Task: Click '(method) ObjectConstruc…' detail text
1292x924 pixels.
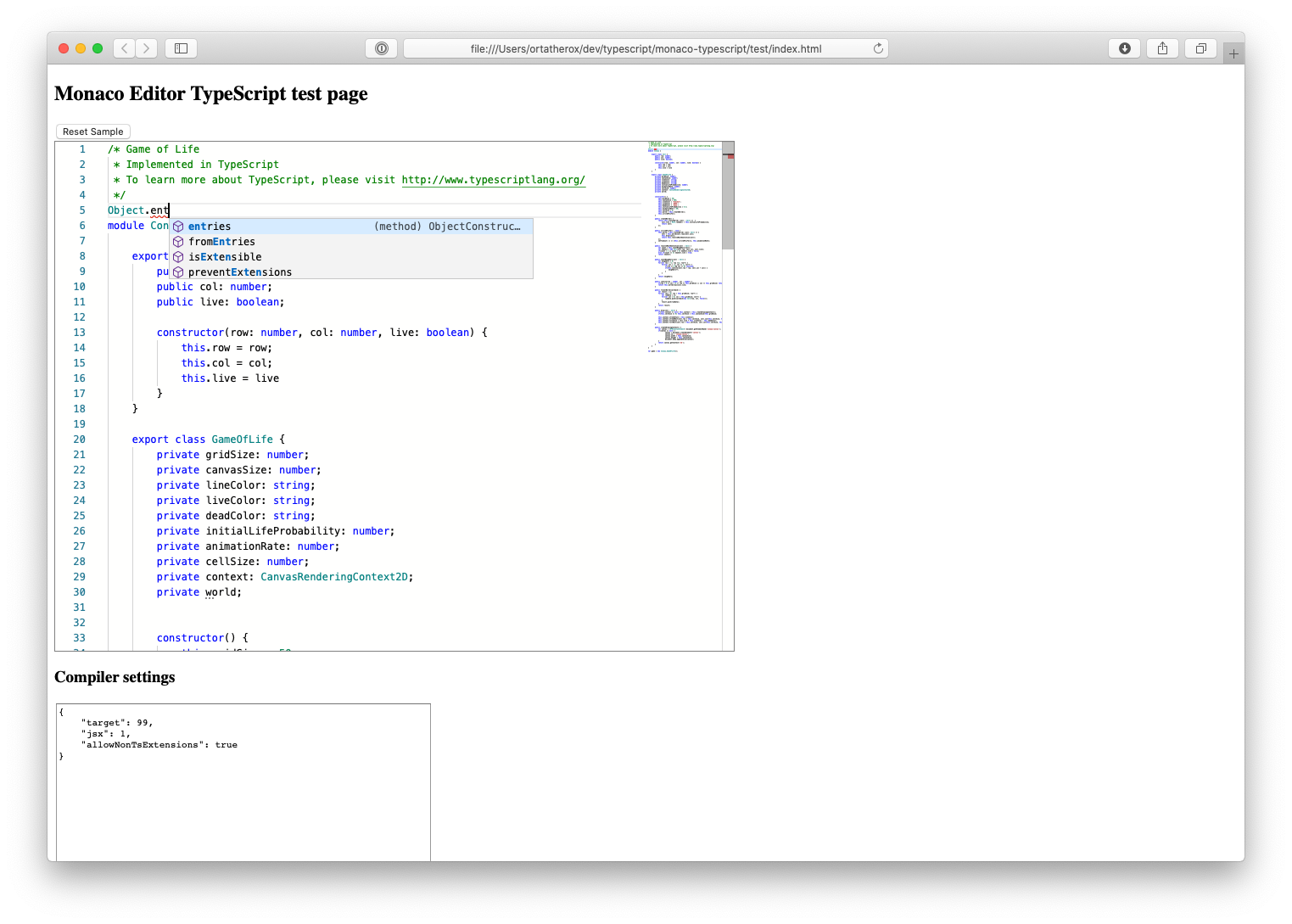Action: tap(447, 227)
